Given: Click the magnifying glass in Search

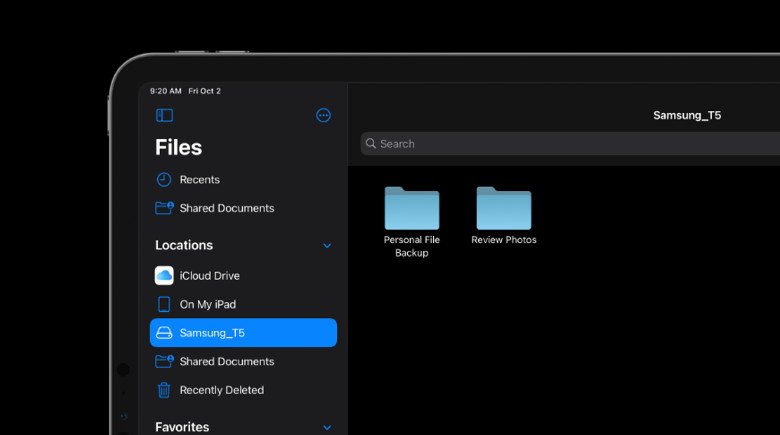Looking at the screenshot, I should [x=371, y=144].
